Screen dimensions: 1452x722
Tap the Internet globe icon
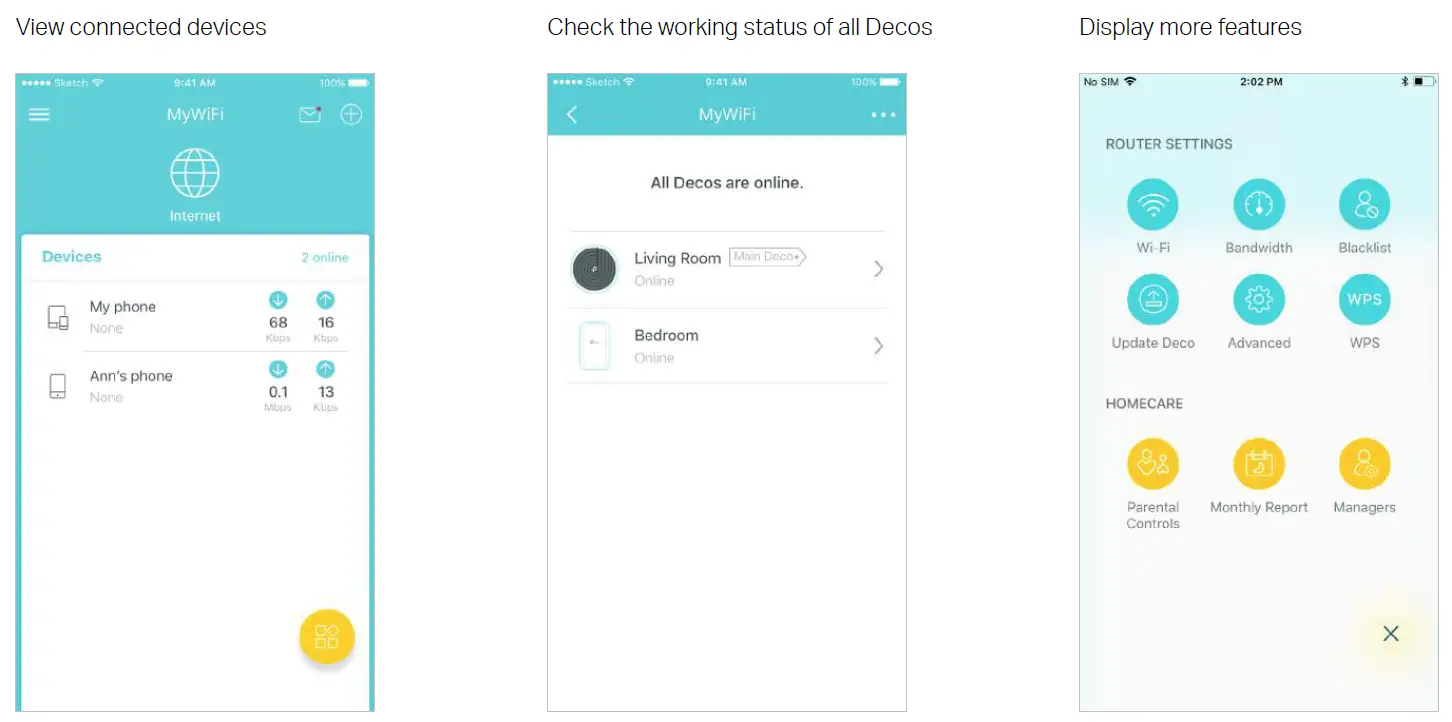[x=195, y=173]
